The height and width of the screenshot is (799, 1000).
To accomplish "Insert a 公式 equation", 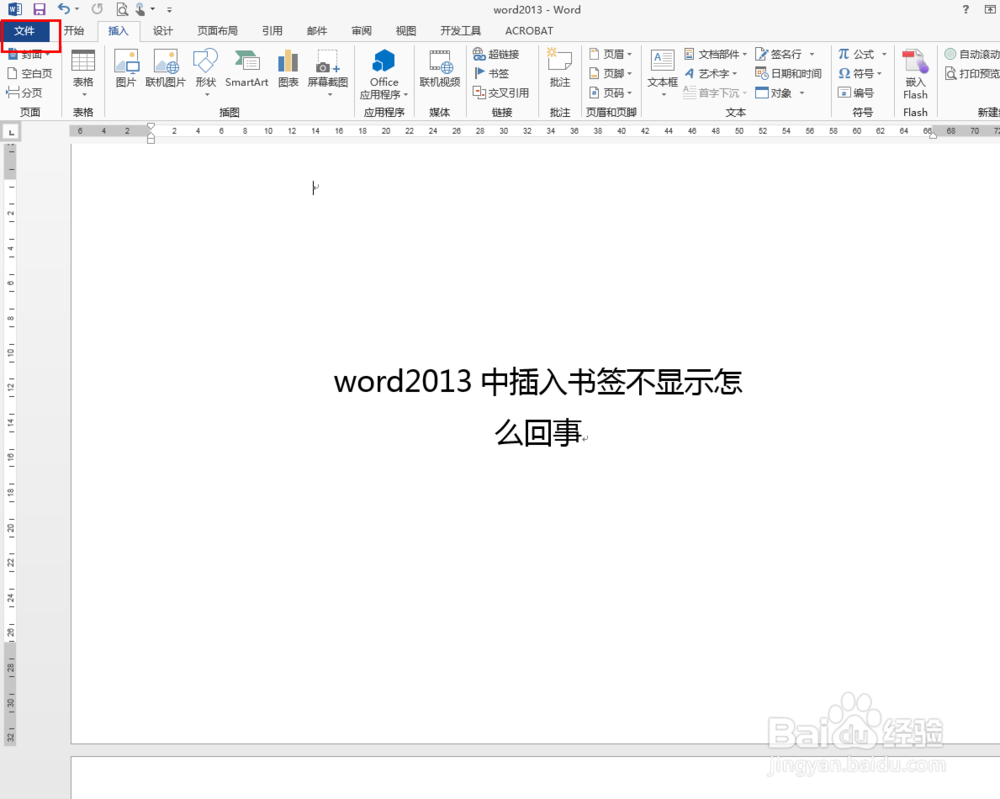I will (862, 54).
